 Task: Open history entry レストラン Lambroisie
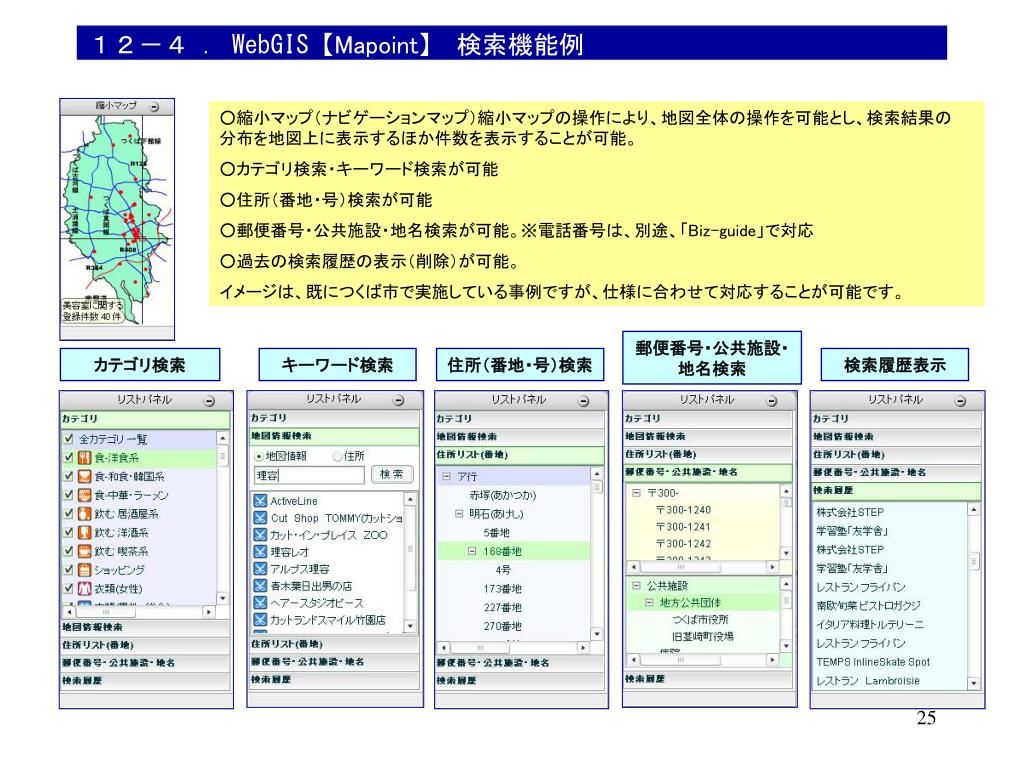pos(867,681)
